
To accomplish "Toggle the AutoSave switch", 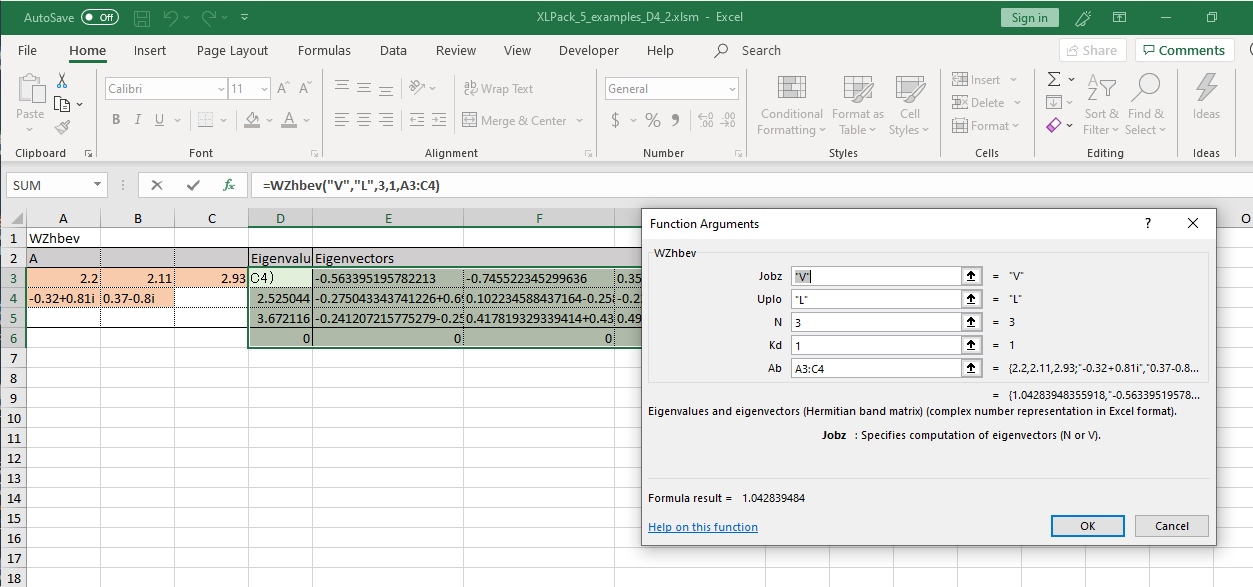I will click(99, 17).
